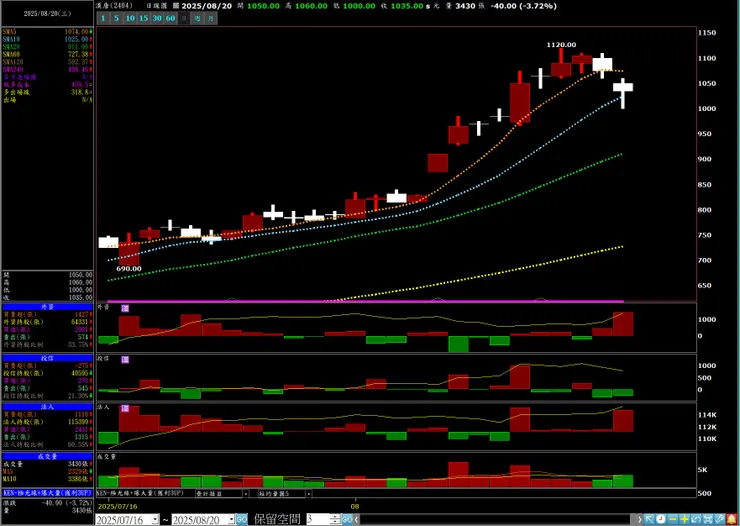The image size is (740, 526).
Task: Click the bell alert icon bottom right
Action: pos(732,519)
